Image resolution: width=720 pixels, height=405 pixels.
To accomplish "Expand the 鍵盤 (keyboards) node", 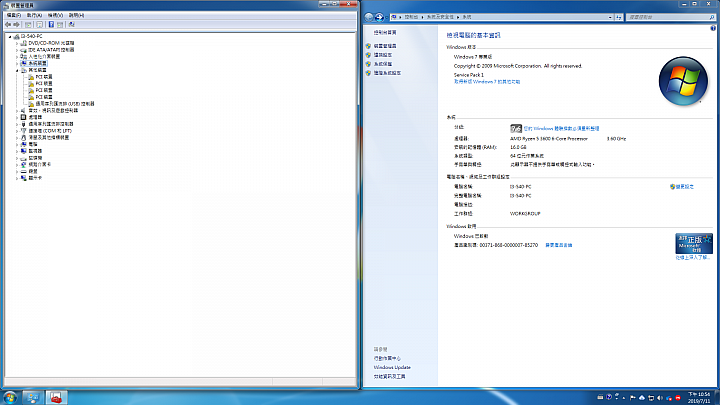I will coord(17,171).
